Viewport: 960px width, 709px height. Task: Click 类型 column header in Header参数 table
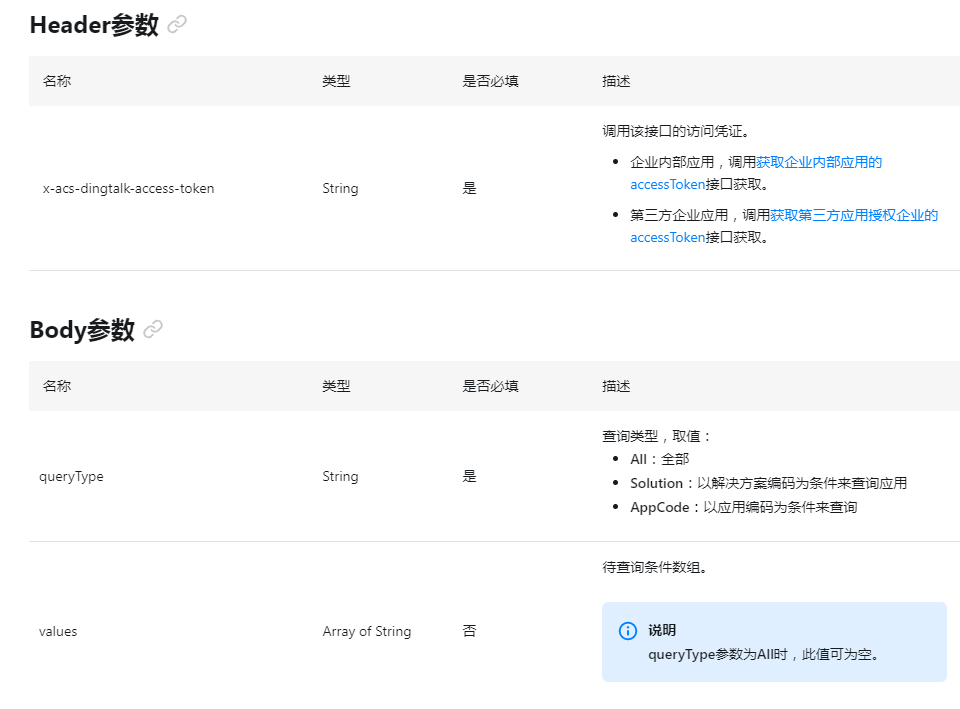pyautogui.click(x=336, y=81)
